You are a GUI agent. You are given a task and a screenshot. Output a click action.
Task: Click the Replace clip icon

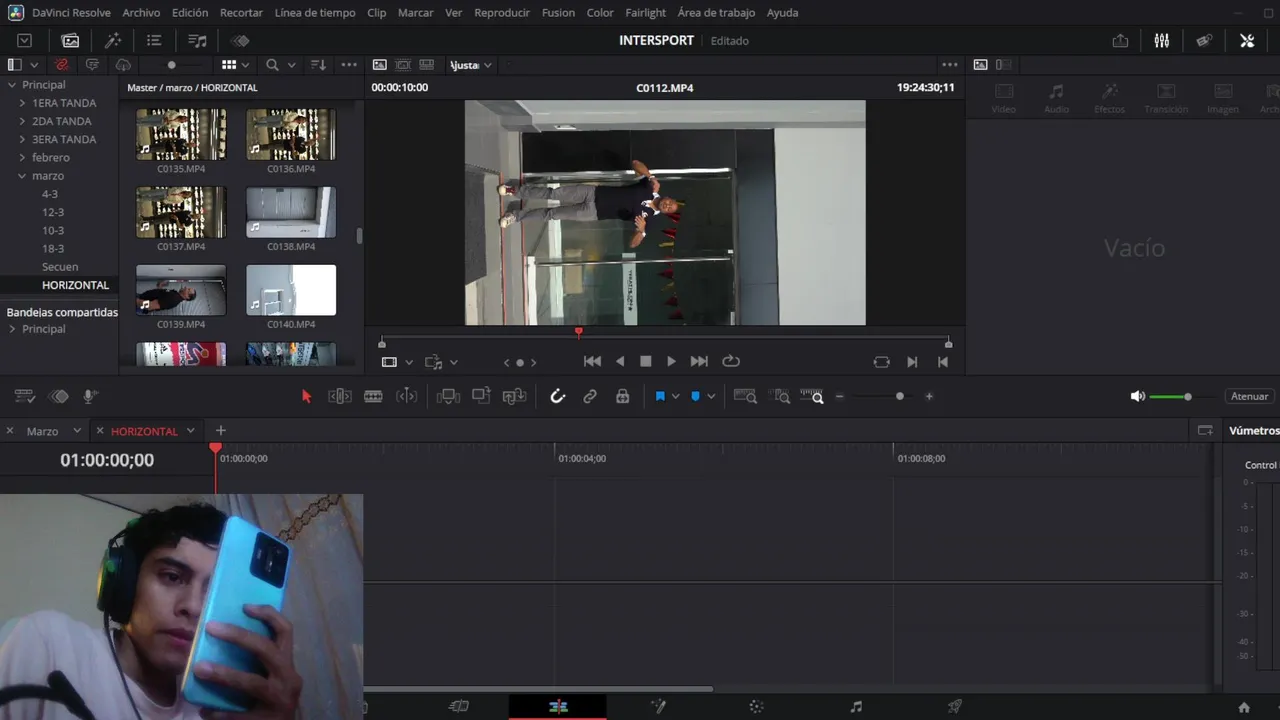[x=515, y=396]
